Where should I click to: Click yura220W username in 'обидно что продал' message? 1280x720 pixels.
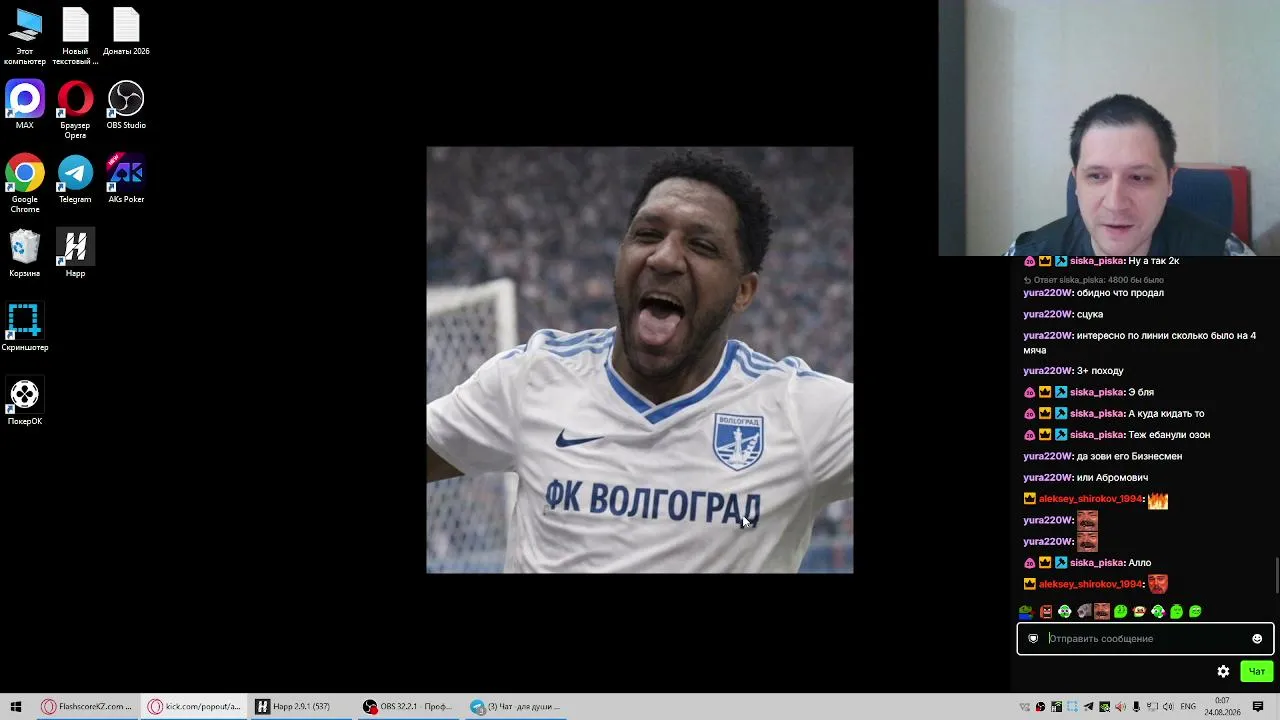[1048, 293]
